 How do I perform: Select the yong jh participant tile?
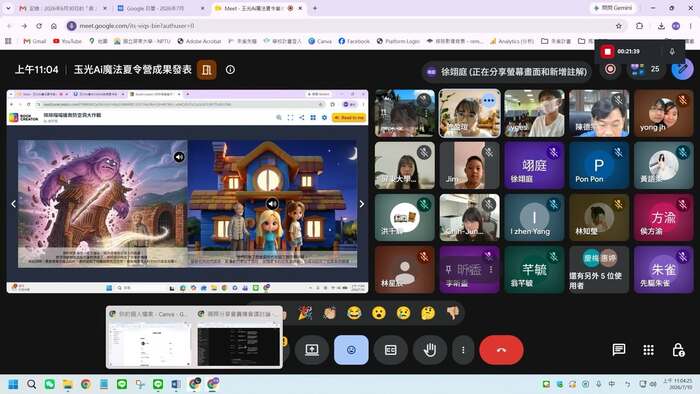tap(663, 113)
